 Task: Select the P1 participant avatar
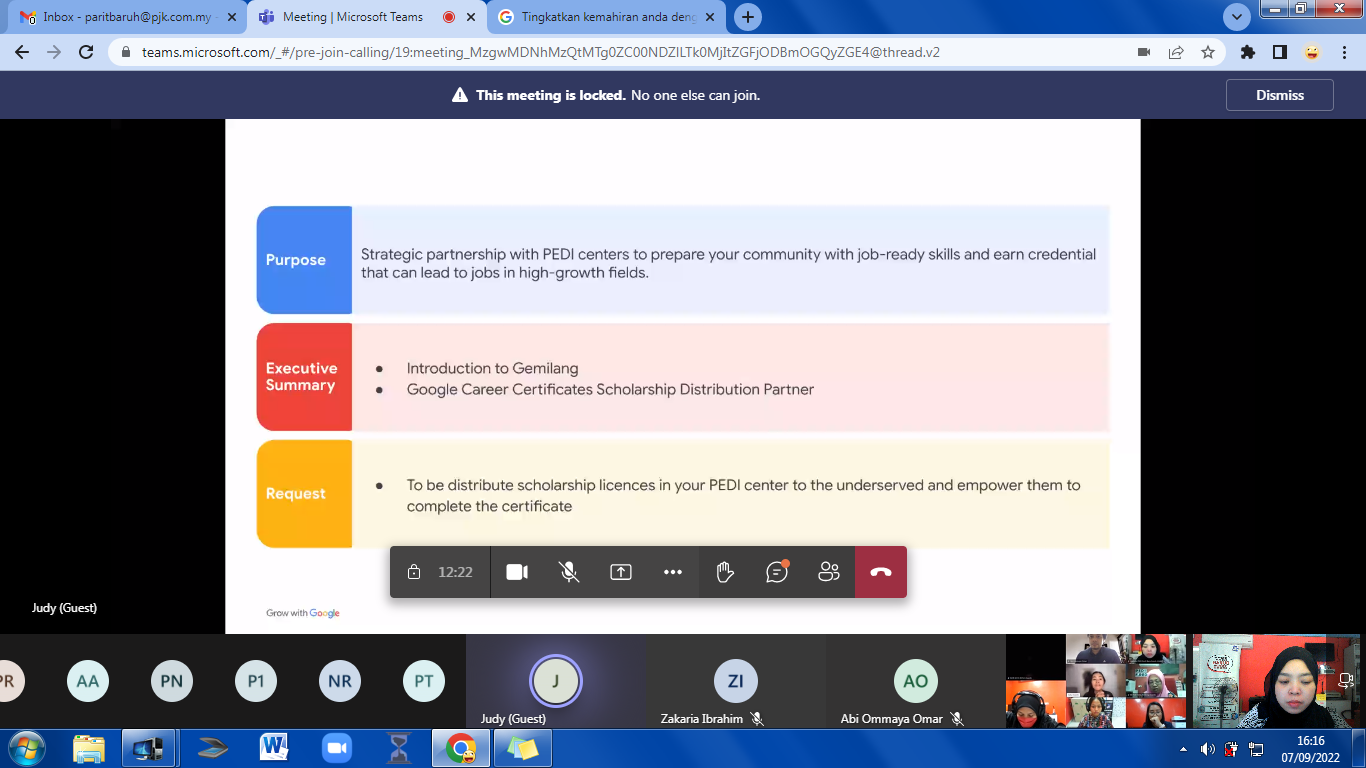(x=256, y=681)
